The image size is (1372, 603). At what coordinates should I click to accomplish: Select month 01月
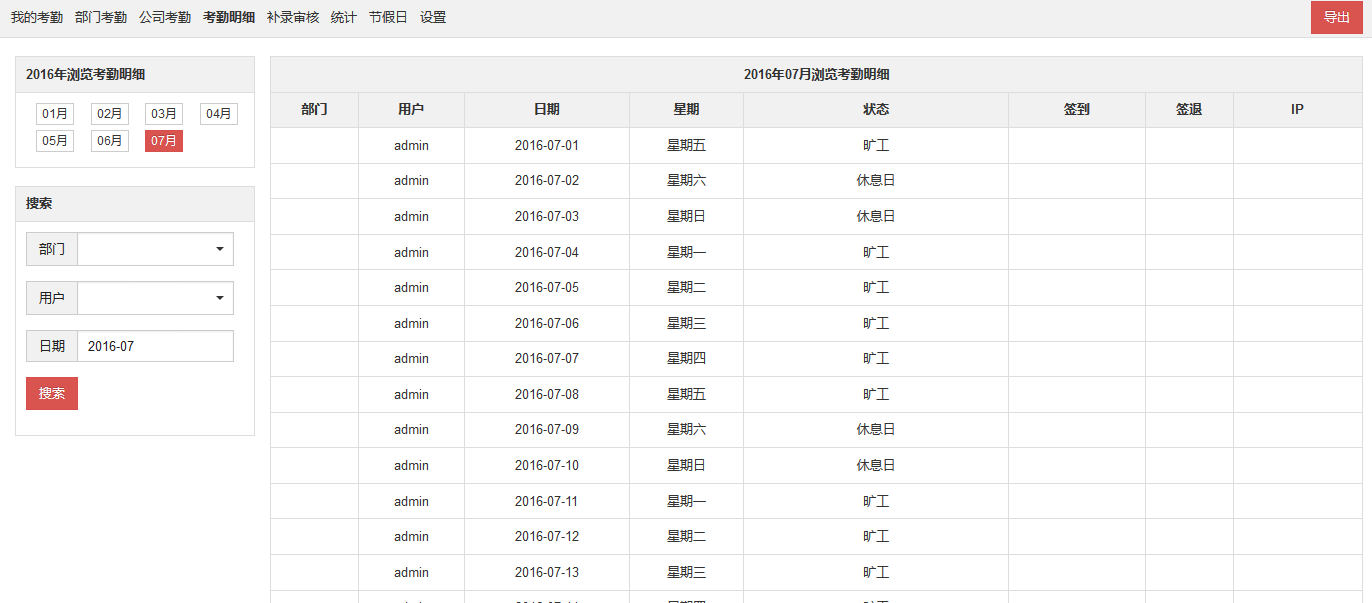(x=55, y=114)
